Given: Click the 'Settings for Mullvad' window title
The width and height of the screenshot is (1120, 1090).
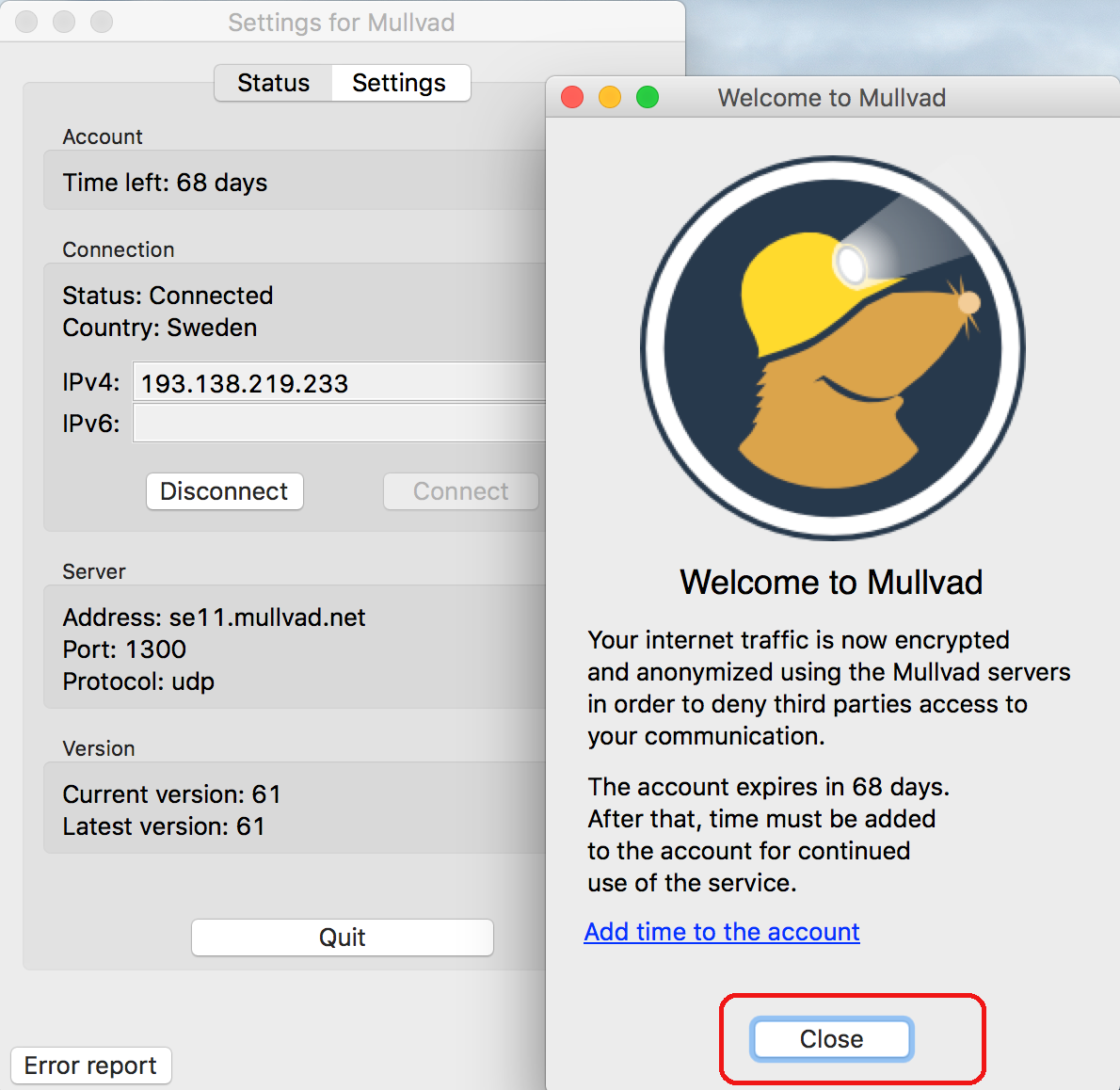Looking at the screenshot, I should click(x=342, y=23).
